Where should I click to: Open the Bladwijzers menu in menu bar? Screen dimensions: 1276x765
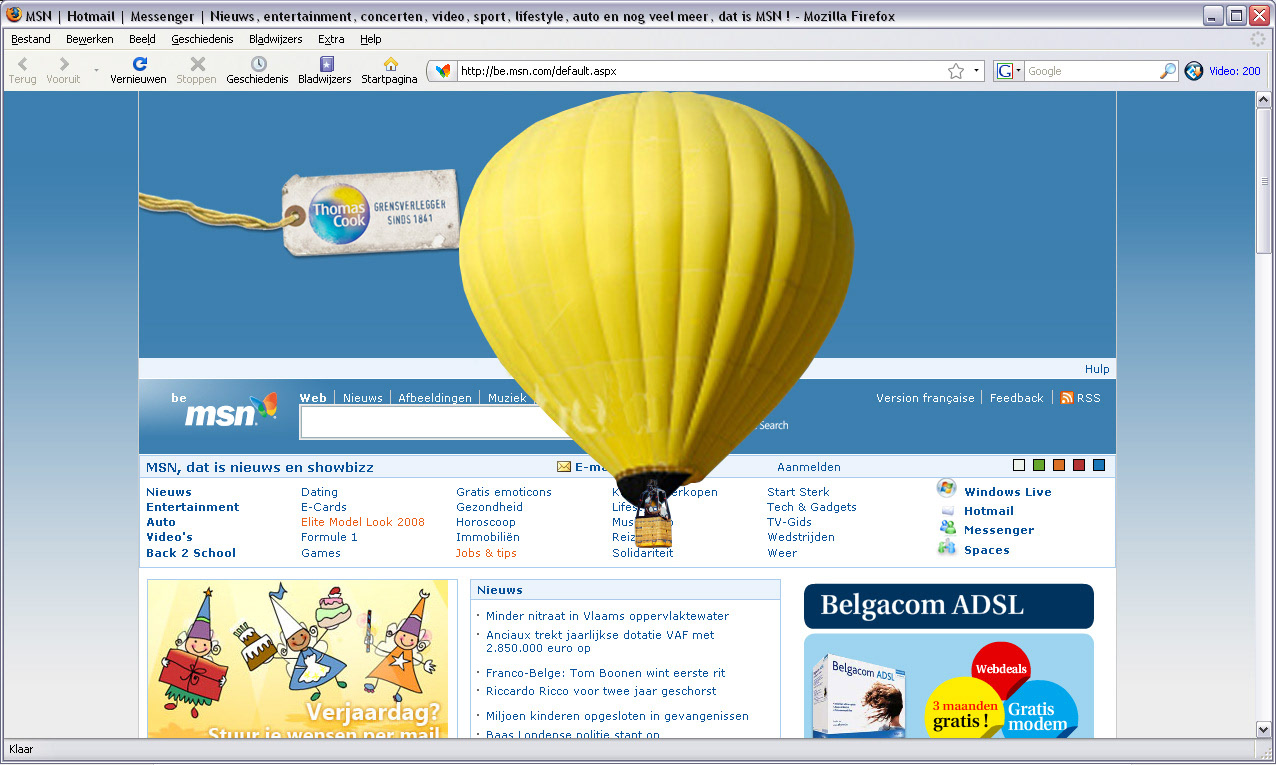tap(277, 39)
